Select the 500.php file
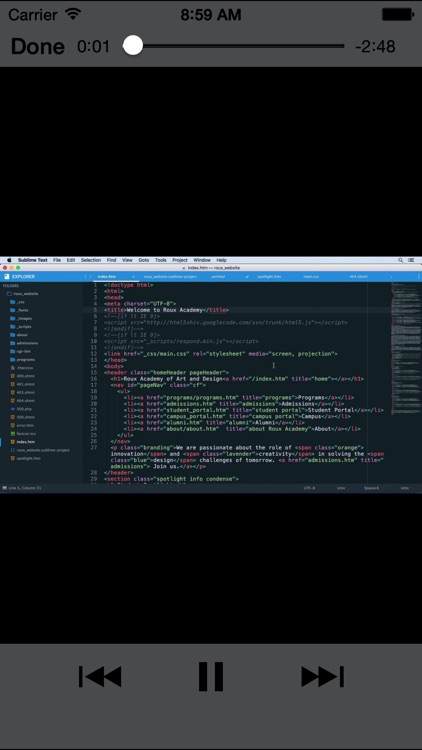This screenshot has width=422, height=750. pos(23,409)
